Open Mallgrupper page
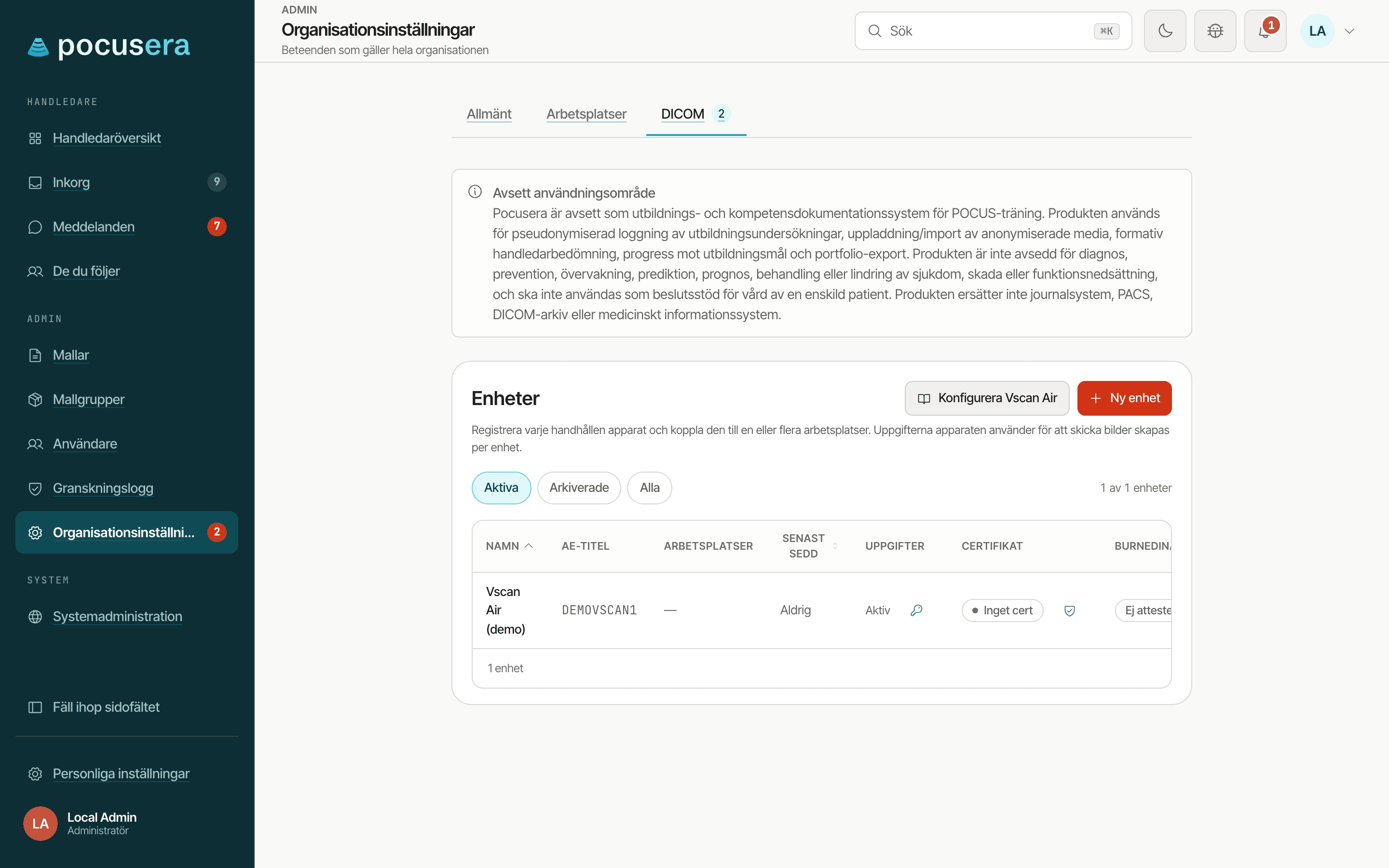This screenshot has height=868, width=1389. pos(127,400)
